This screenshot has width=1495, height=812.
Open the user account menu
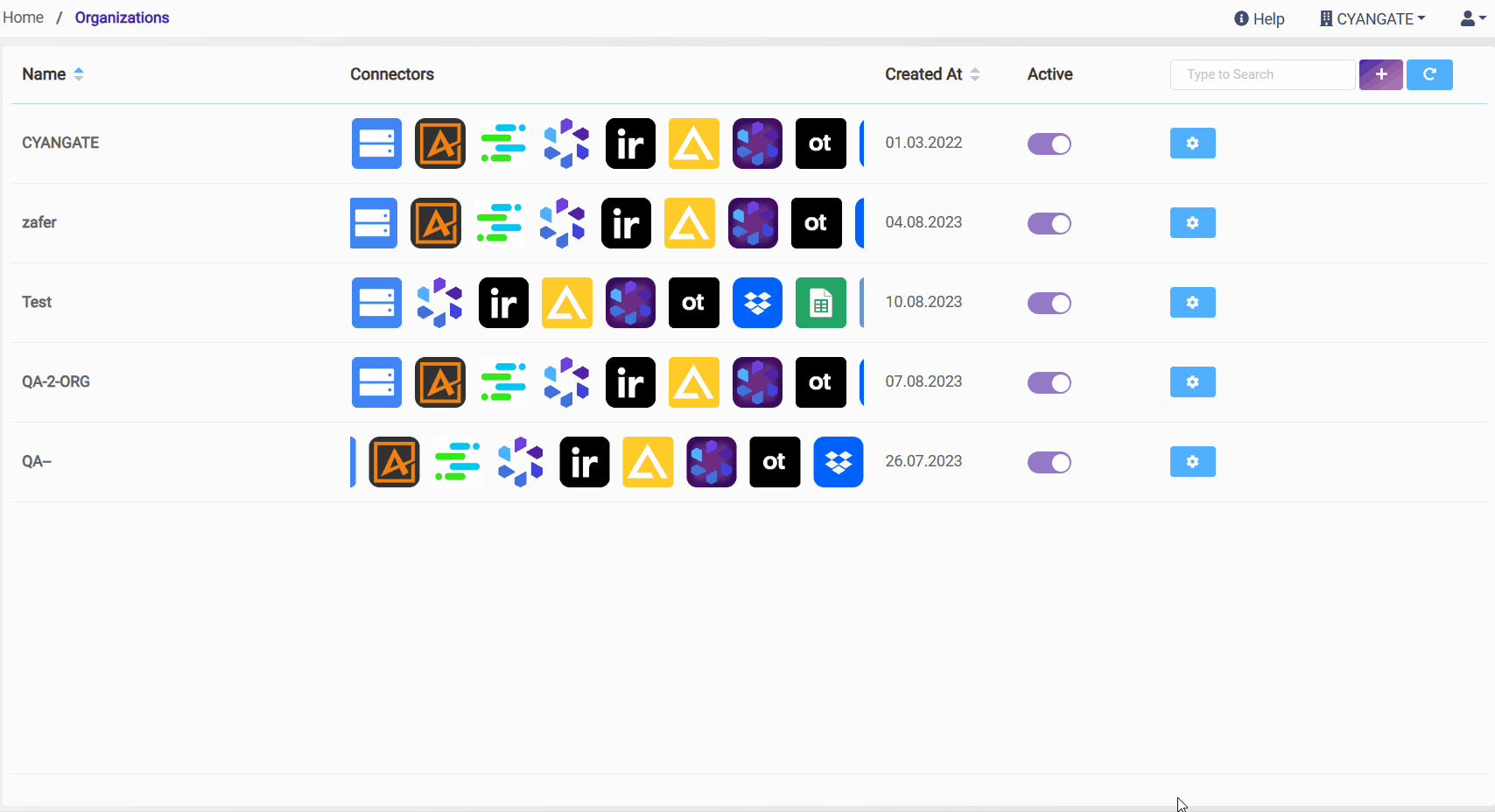[1470, 18]
